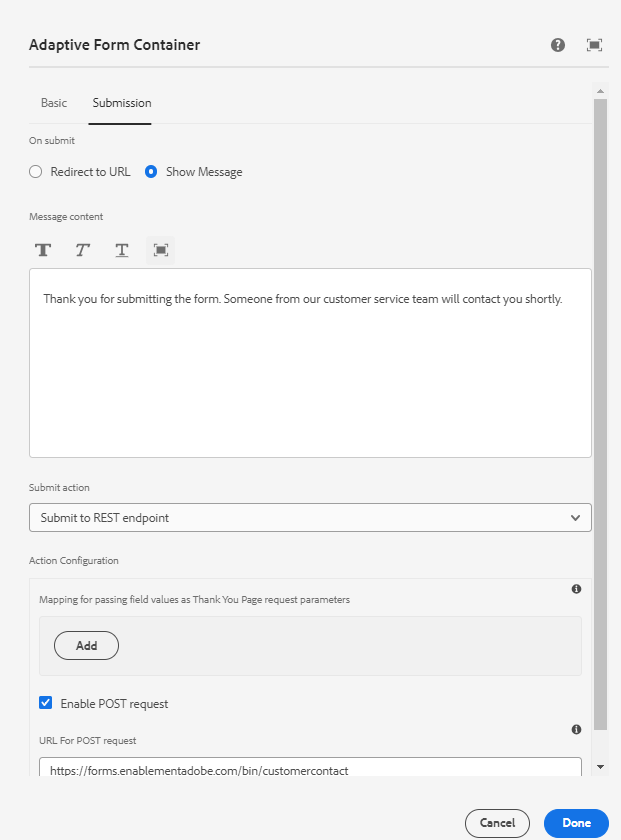Select the Redirect to URL option
The height and width of the screenshot is (840, 621).
pyautogui.click(x=35, y=171)
